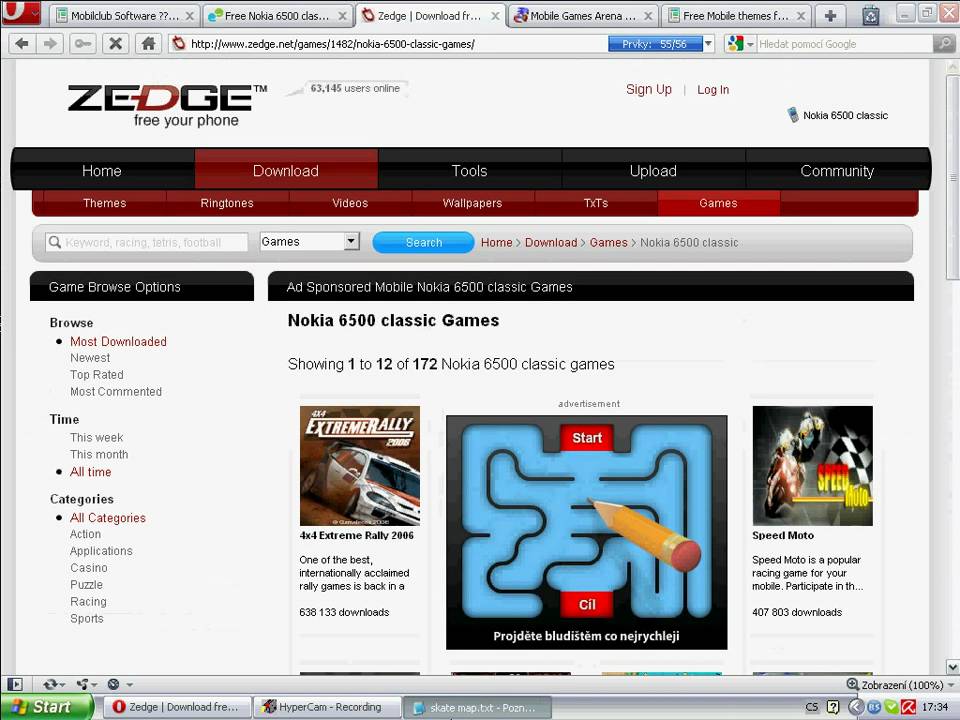This screenshot has height=720, width=960.
Task: Click the search magnifier in keyword field
Action: (54, 242)
